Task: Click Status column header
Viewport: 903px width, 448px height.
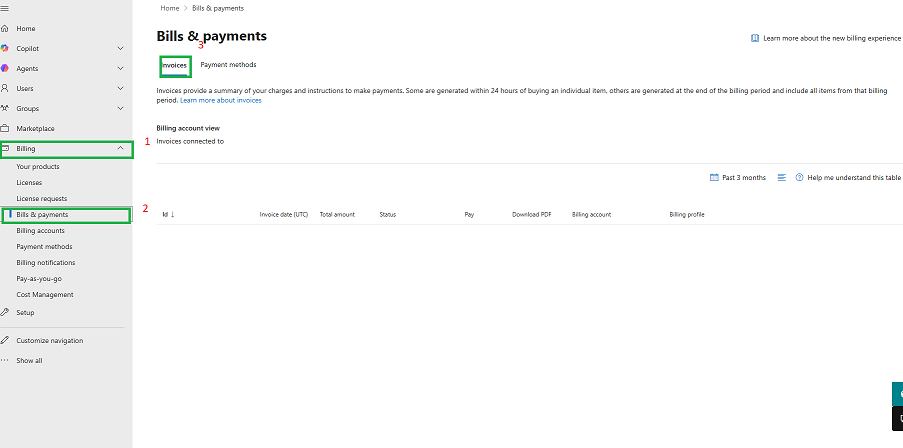Action: click(388, 214)
